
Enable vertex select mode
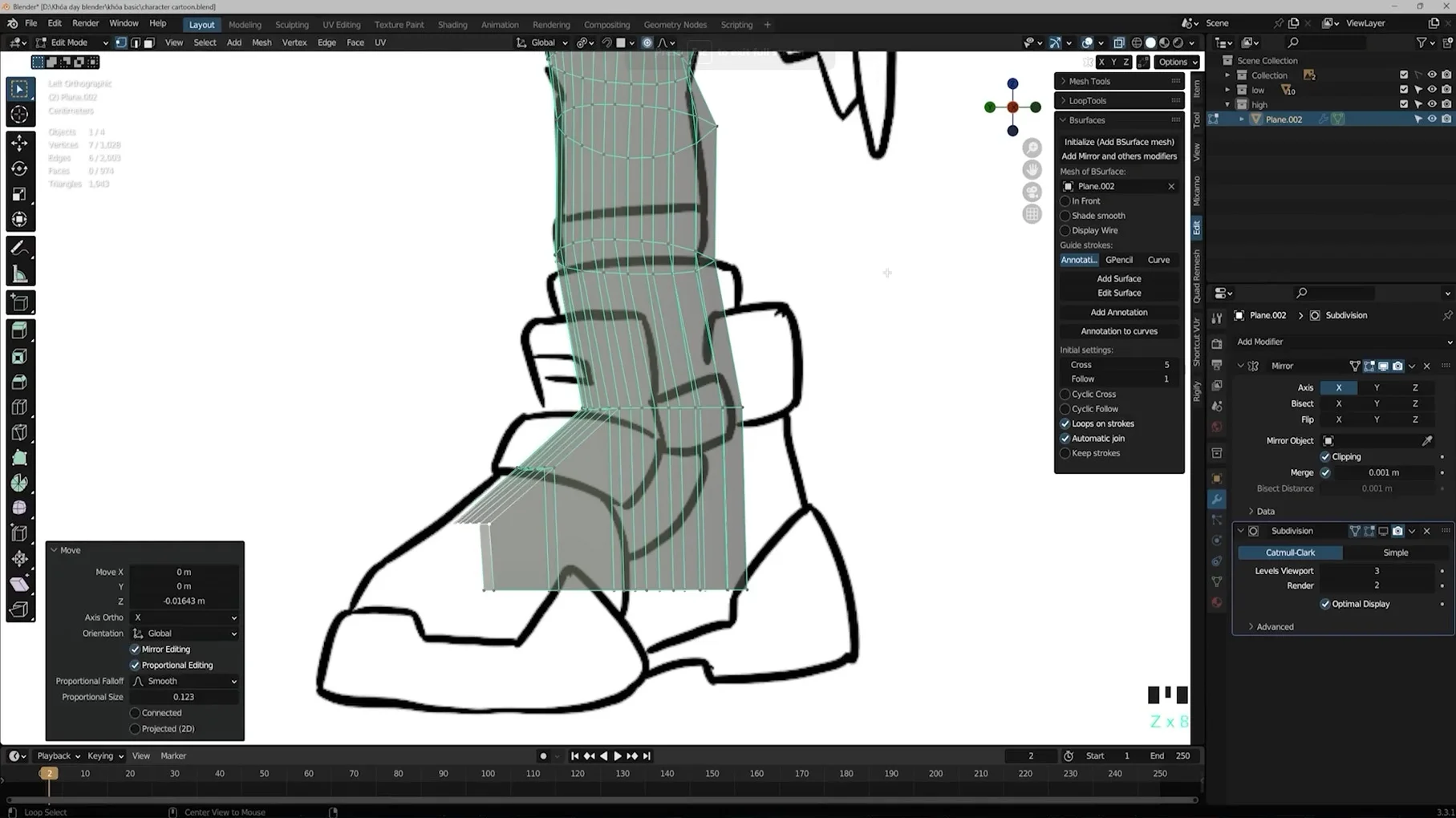pos(121,43)
